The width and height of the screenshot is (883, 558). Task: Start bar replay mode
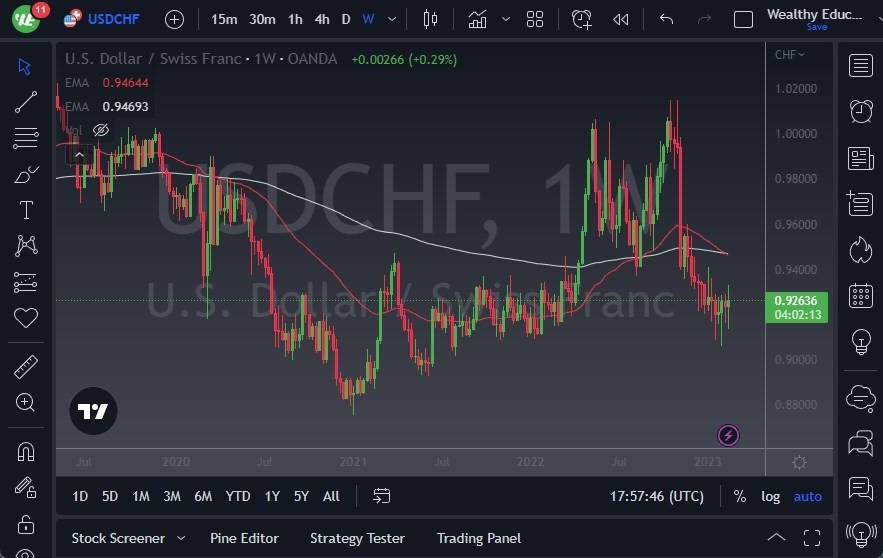(x=621, y=20)
